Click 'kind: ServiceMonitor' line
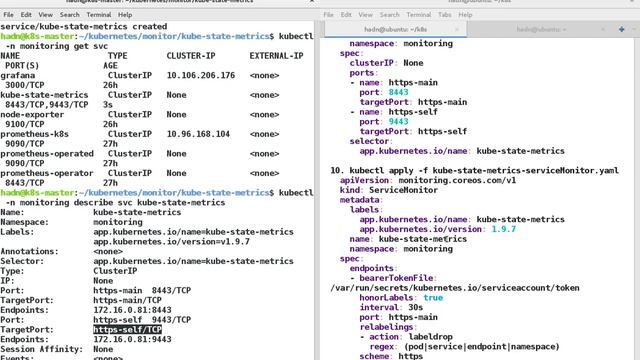Viewport: 640px width, 360px height. click(x=389, y=190)
